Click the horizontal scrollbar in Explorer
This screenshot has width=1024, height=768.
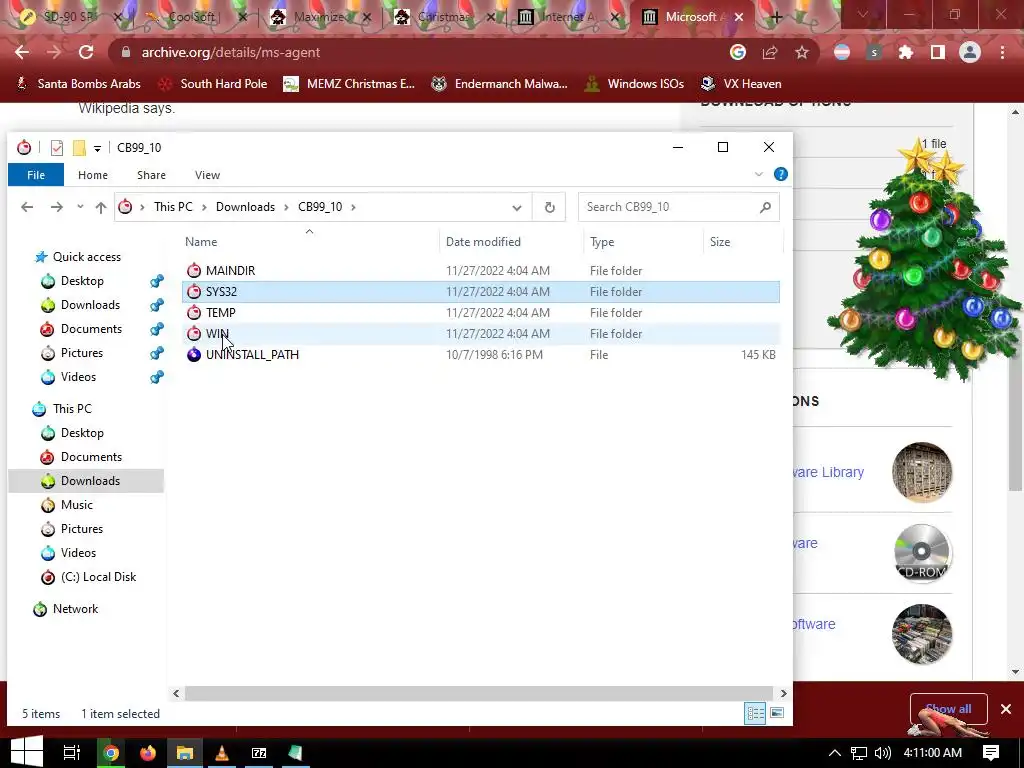pos(479,694)
